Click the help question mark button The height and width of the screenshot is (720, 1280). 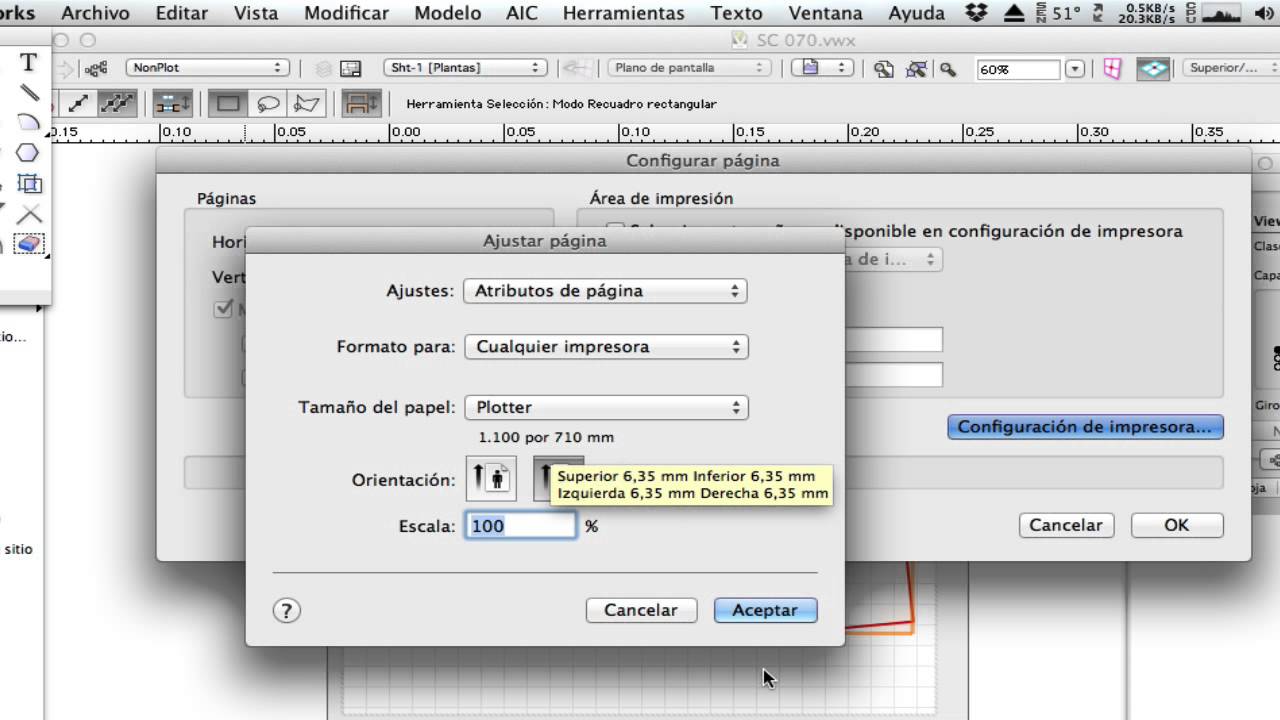pos(286,610)
